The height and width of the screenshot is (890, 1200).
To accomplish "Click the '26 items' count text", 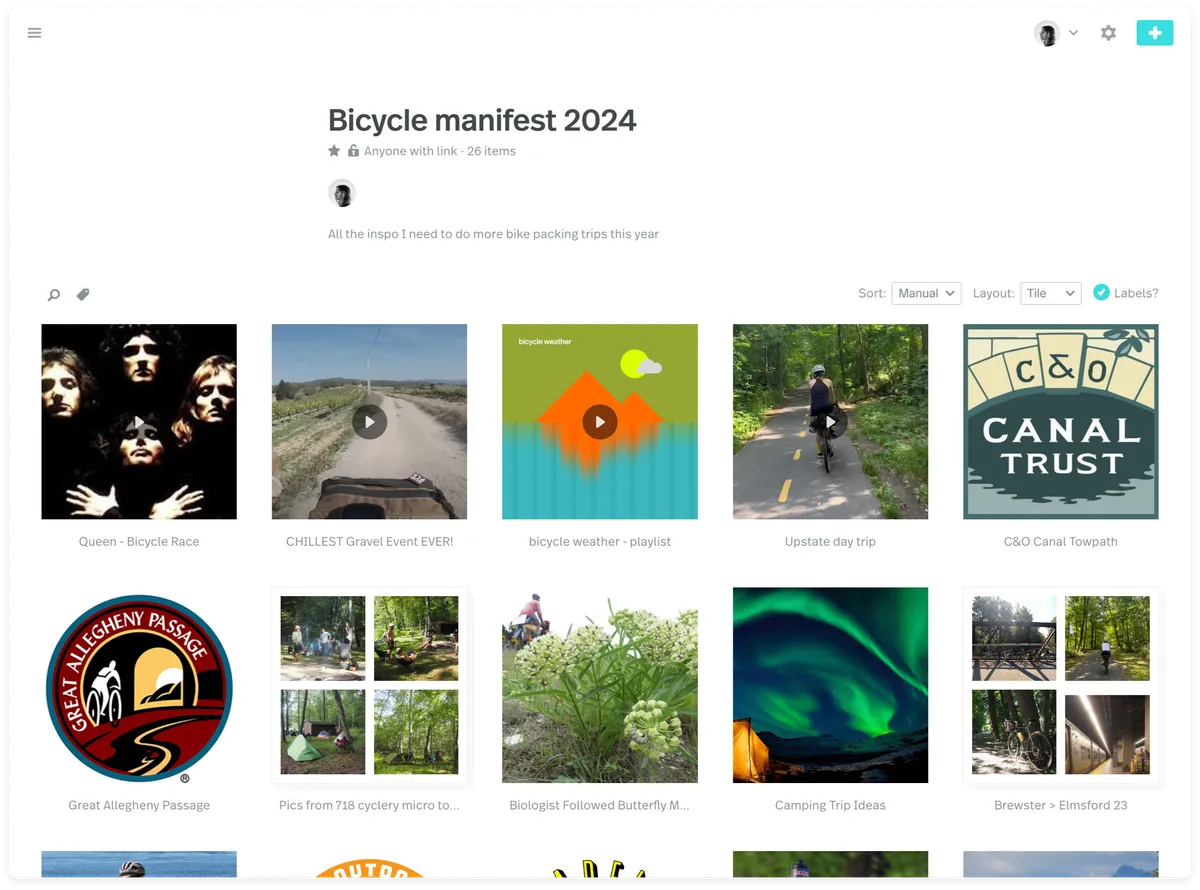I will [491, 151].
